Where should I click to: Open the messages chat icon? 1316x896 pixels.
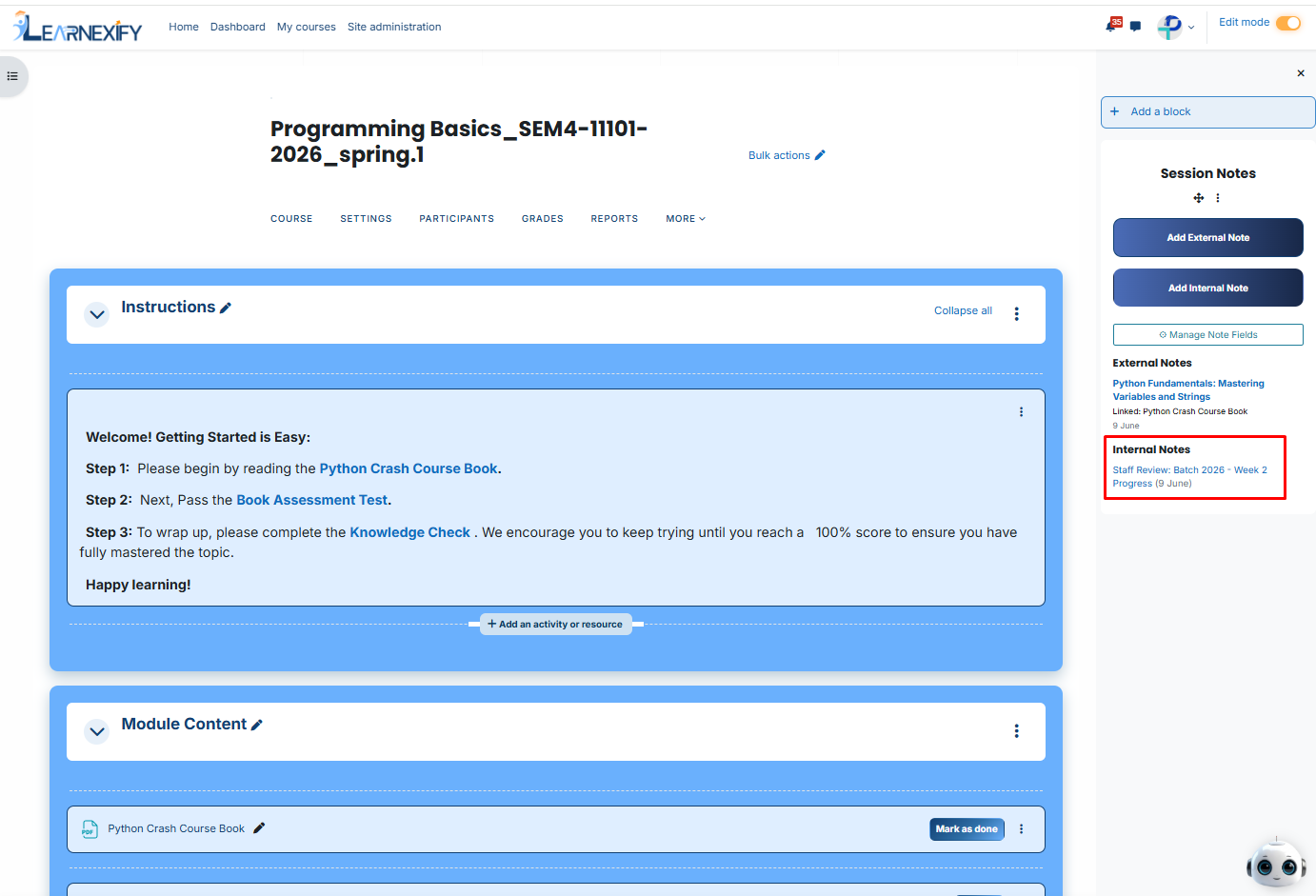(1135, 27)
